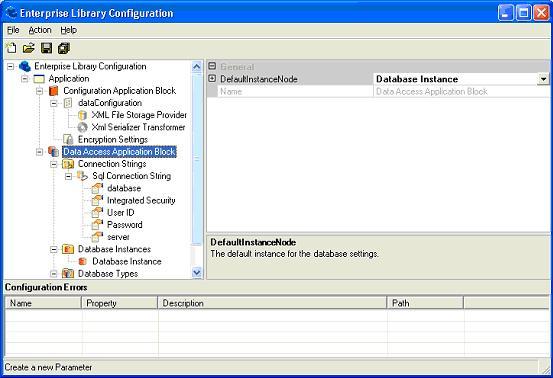Click the Database Instance node icon
The image size is (553, 378).
pyautogui.click(x=83, y=261)
